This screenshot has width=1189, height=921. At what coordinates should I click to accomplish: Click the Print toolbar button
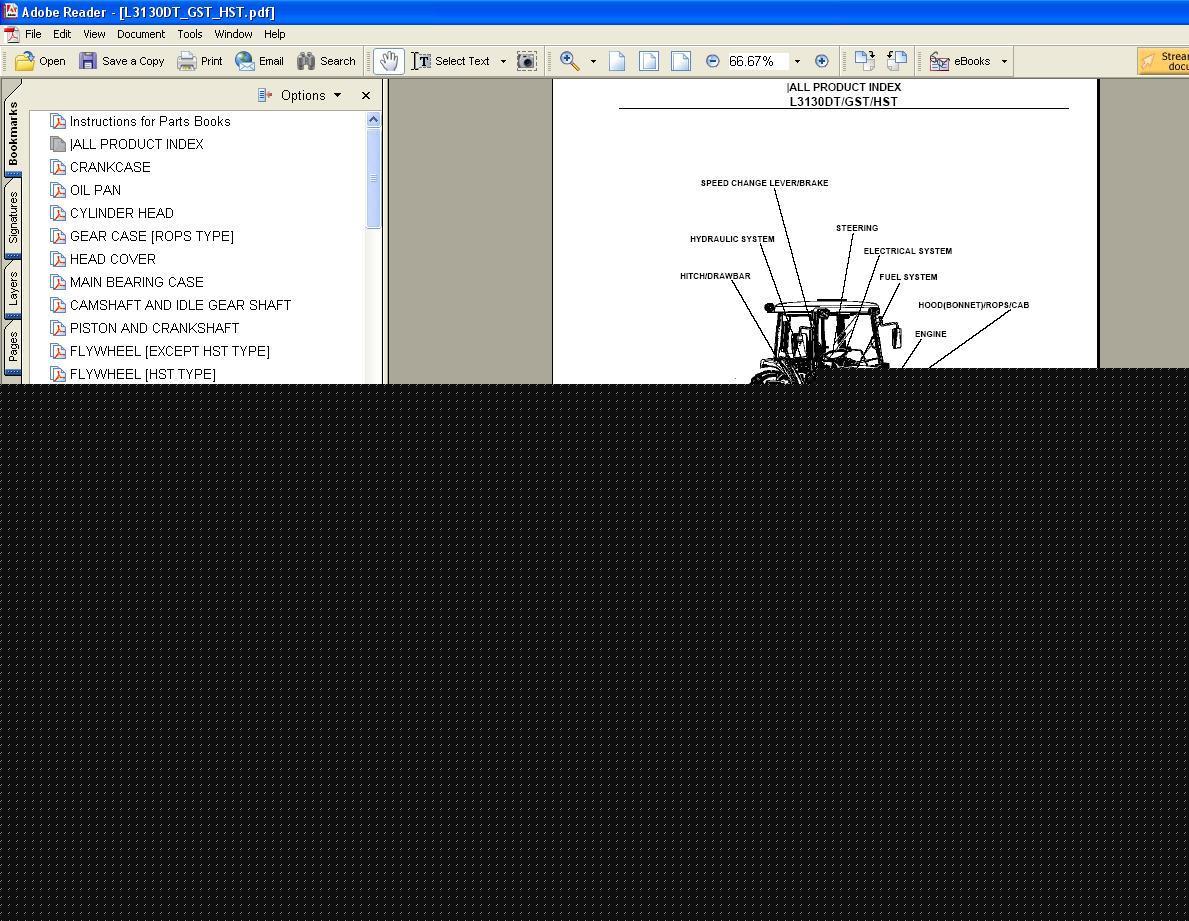coord(199,61)
